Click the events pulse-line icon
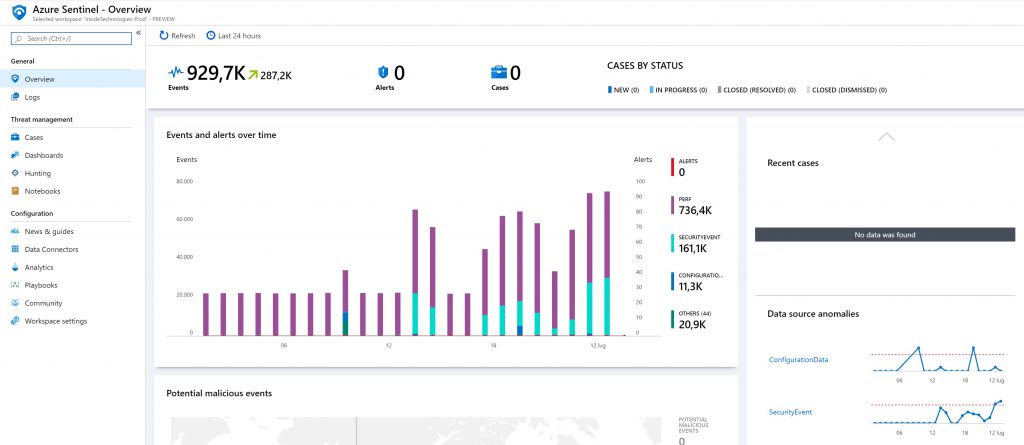Viewport: 1024px width, 445px height. [x=176, y=73]
